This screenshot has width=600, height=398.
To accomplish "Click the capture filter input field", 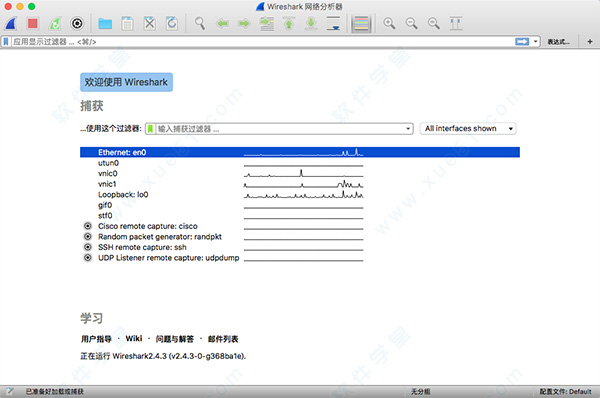I will 280,129.
